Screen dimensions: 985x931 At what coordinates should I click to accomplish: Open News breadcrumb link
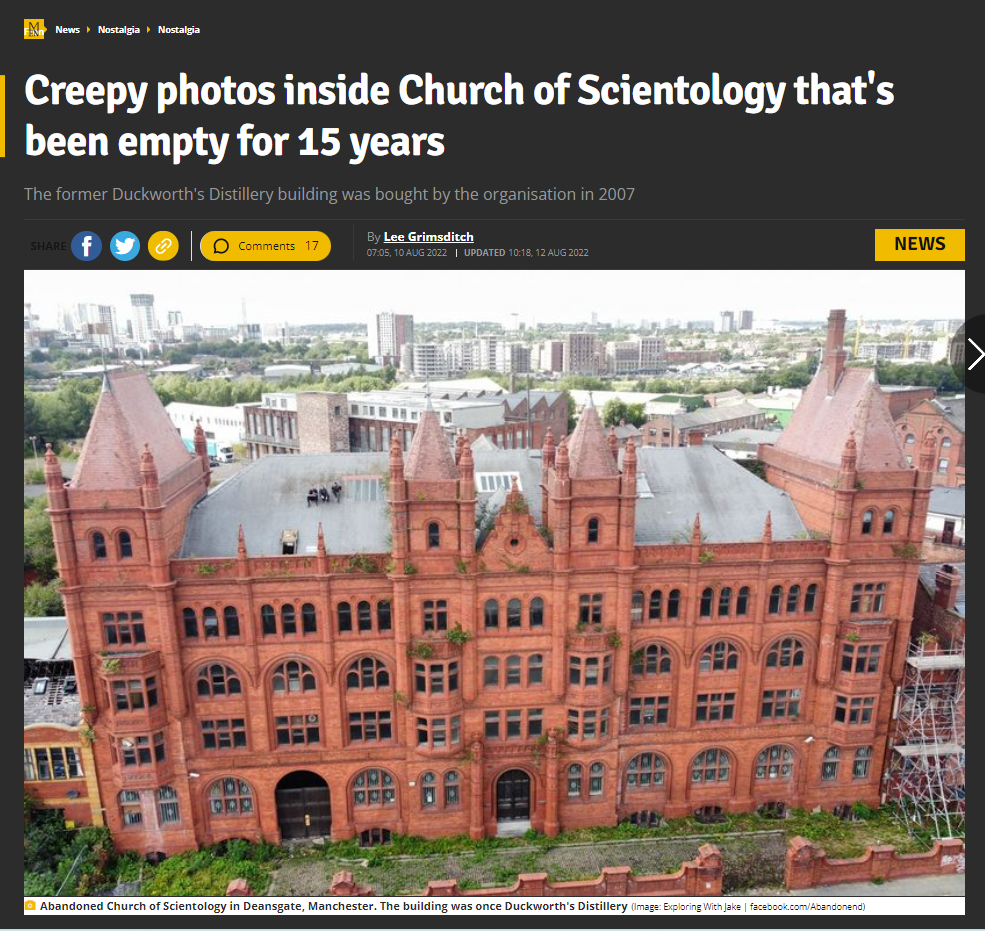coord(67,30)
